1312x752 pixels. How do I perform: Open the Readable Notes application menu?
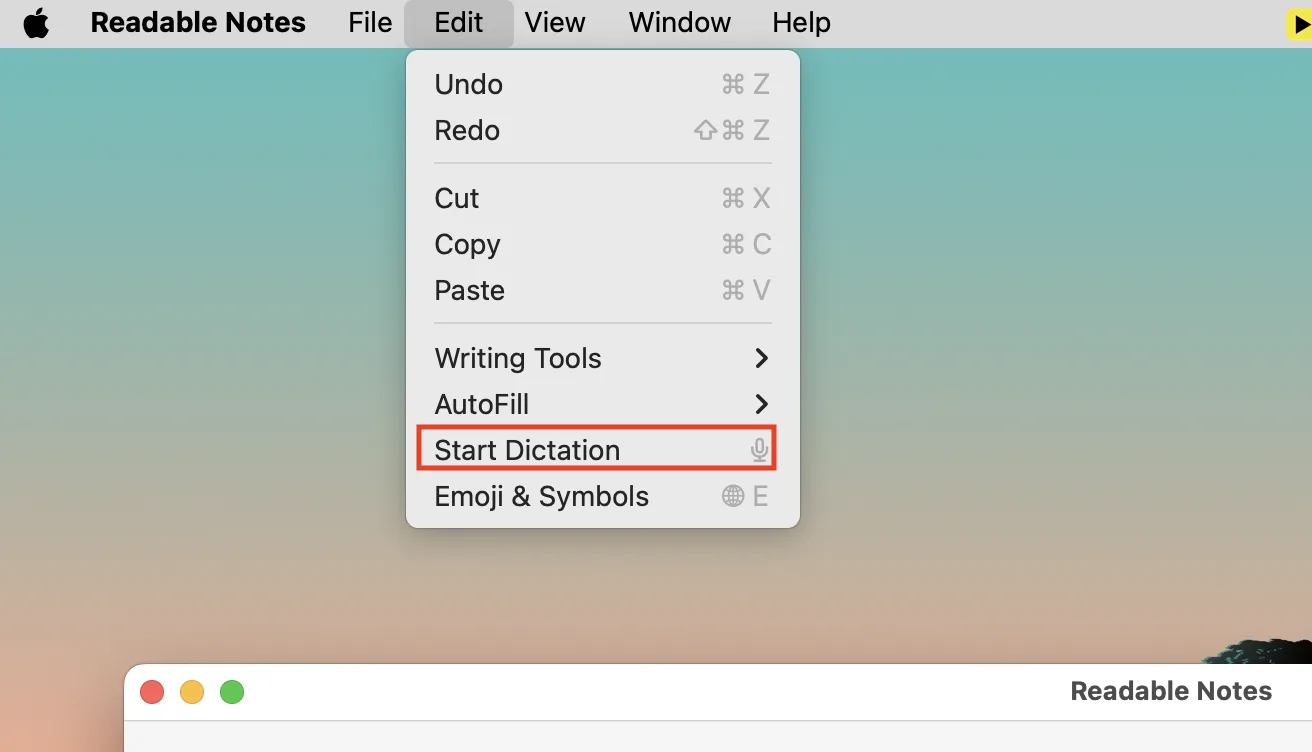click(x=197, y=22)
